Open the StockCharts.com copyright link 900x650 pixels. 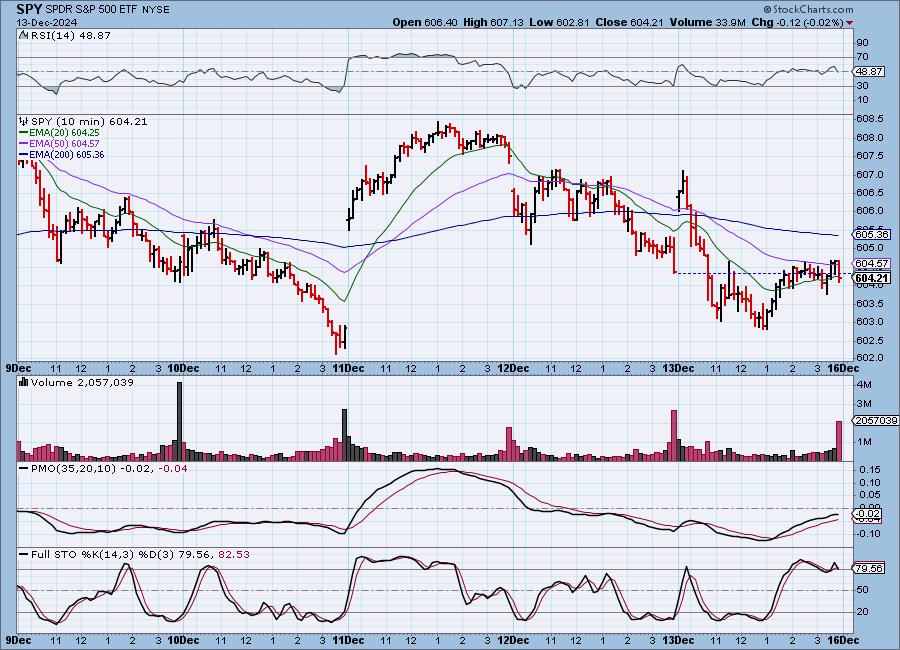coord(808,9)
